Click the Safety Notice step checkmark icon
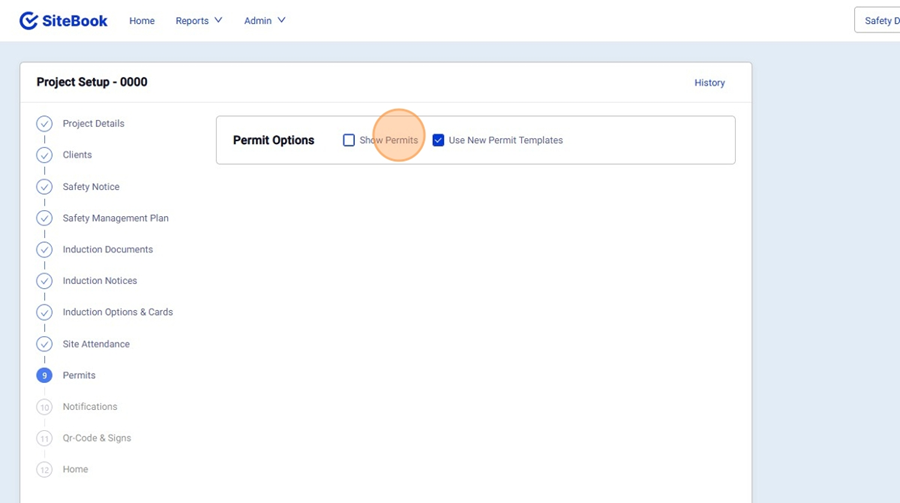 click(44, 187)
